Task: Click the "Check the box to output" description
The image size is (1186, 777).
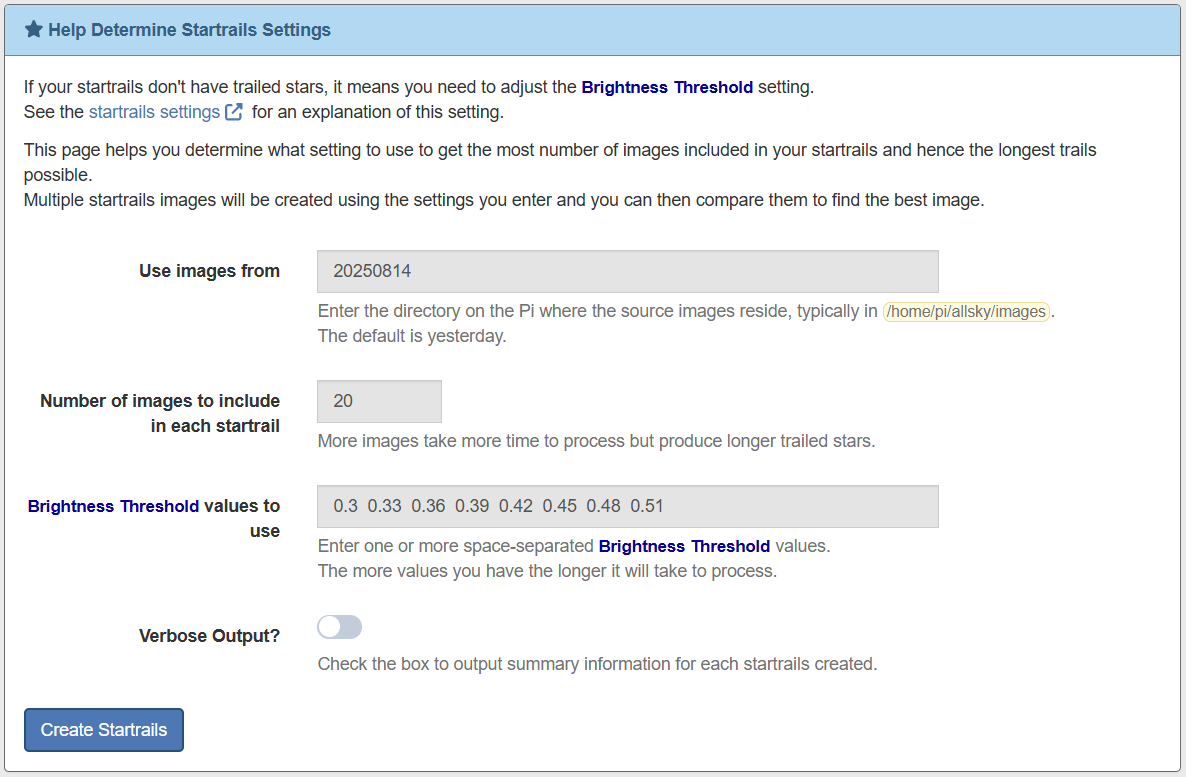Action: click(597, 664)
